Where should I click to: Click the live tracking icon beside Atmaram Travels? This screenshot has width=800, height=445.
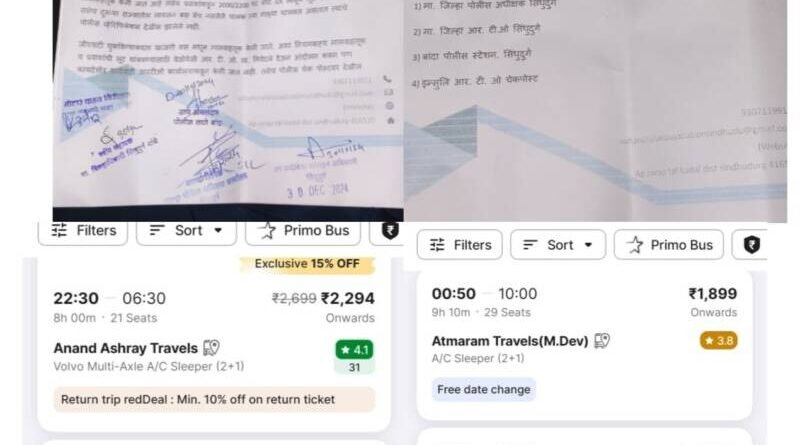[602, 340]
